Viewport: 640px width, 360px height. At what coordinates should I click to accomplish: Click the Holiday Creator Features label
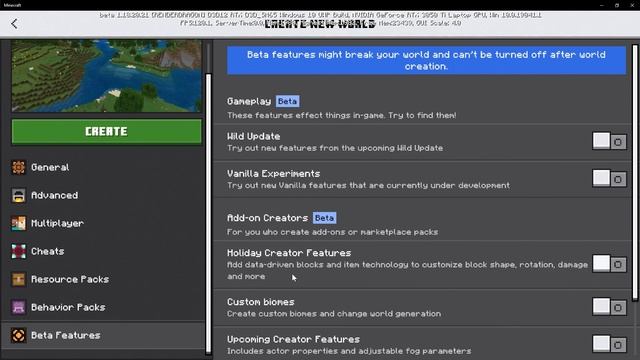289,253
